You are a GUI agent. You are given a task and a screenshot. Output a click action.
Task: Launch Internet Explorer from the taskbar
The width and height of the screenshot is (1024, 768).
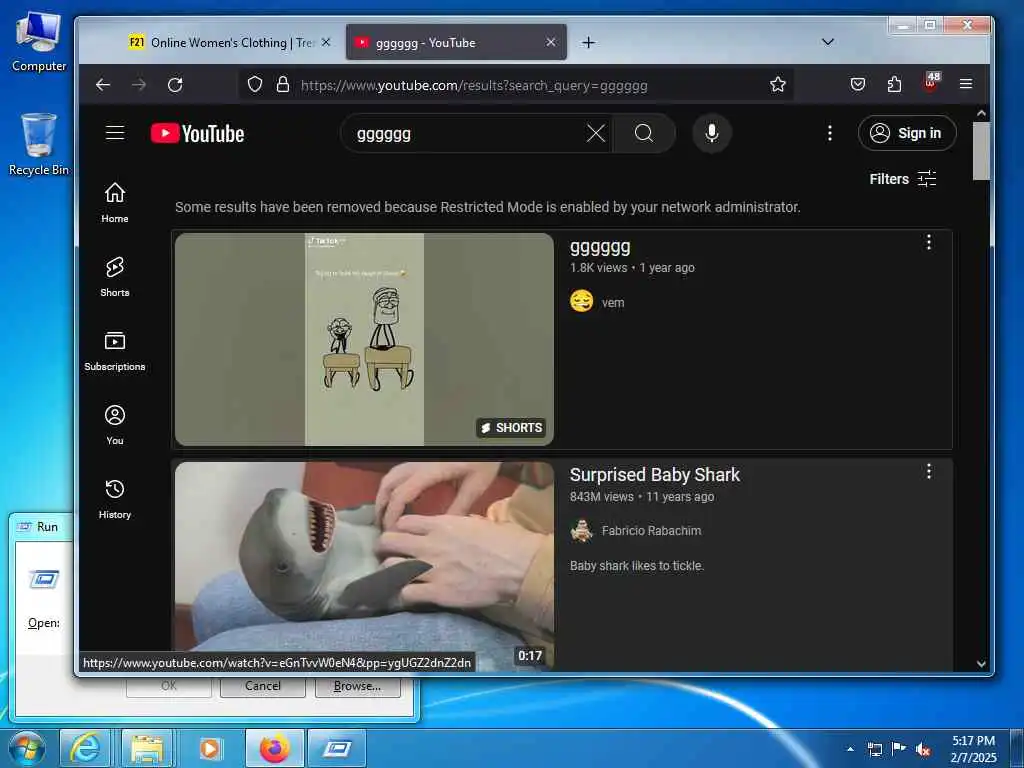pos(86,748)
